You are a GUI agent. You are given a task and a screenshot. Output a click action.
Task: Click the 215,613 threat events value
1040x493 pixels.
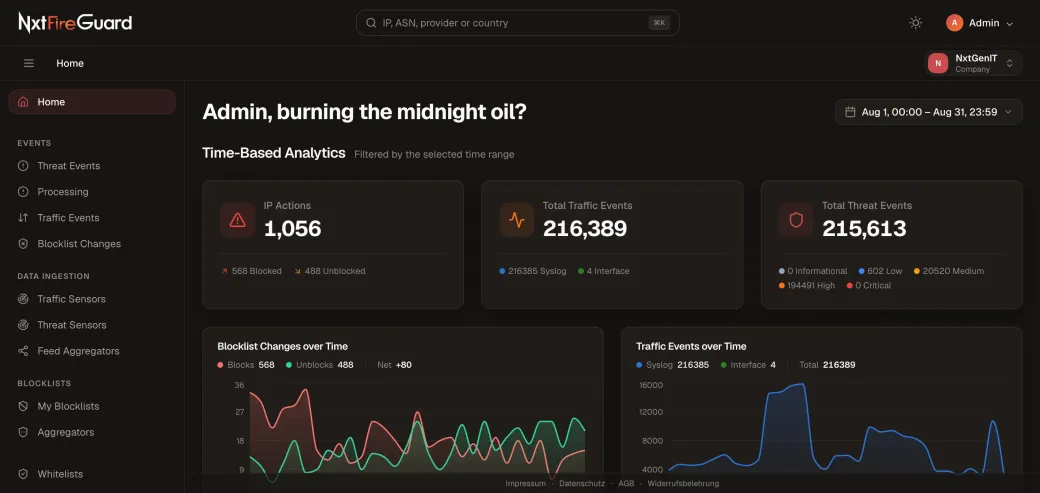(864, 229)
